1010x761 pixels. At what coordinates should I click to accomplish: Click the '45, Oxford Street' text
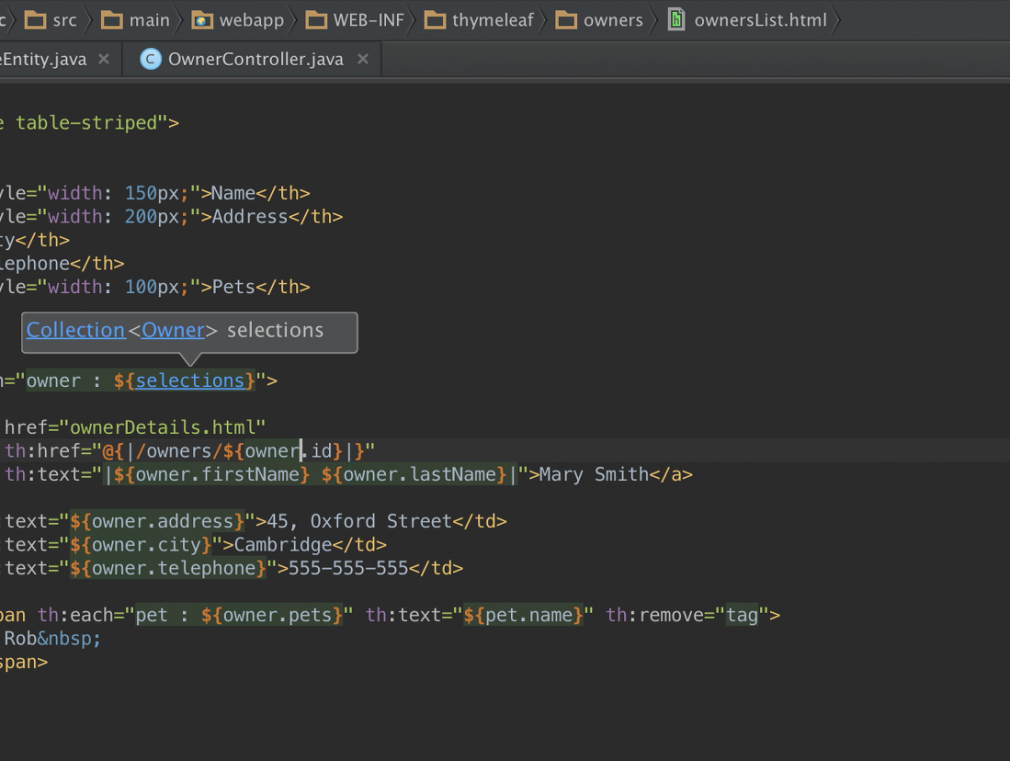click(359, 521)
